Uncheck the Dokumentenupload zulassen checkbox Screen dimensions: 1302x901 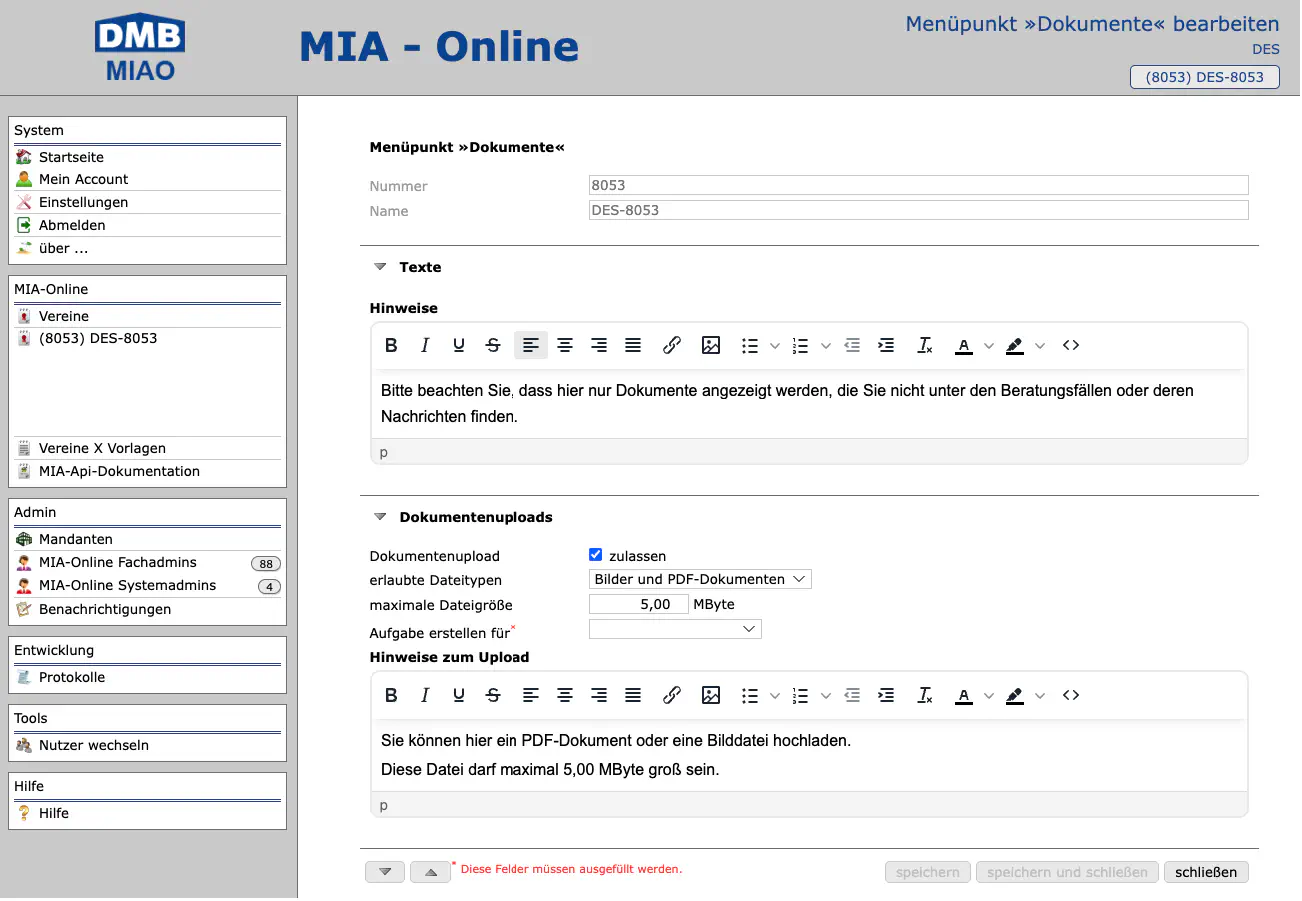pos(596,555)
